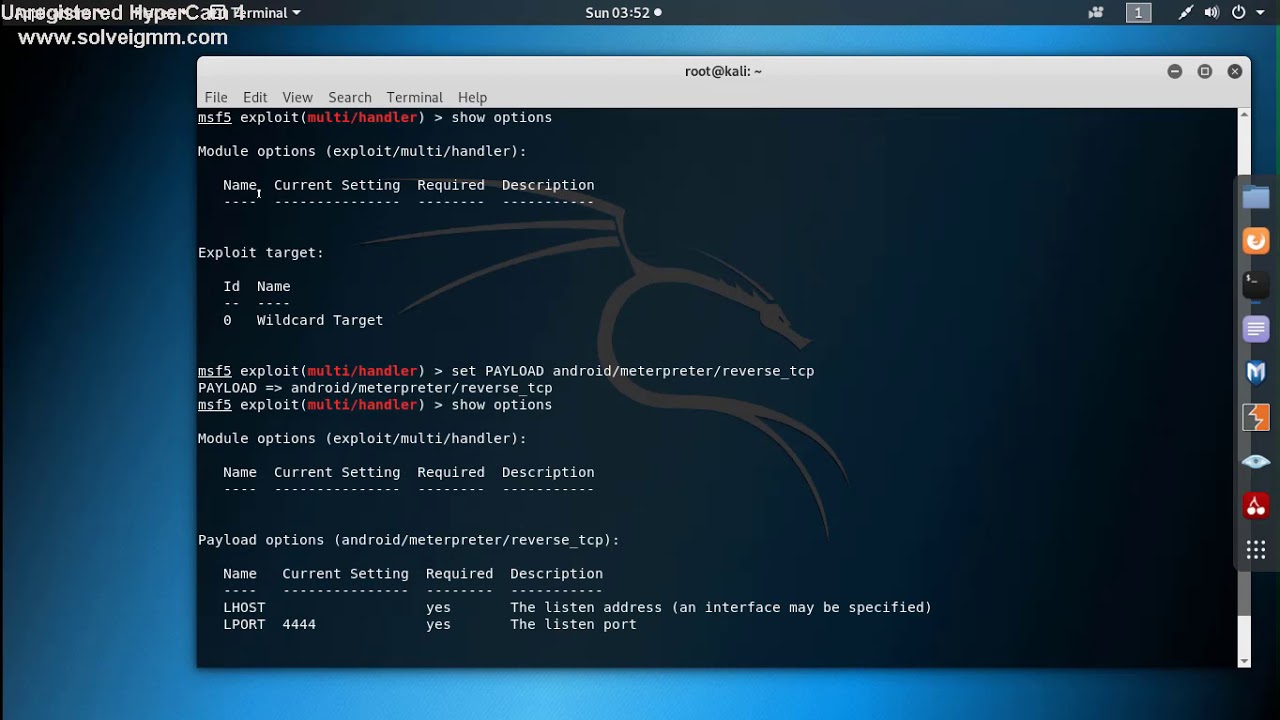Click the power icon in top bar
This screenshot has height=720, width=1280.
[1238, 13]
